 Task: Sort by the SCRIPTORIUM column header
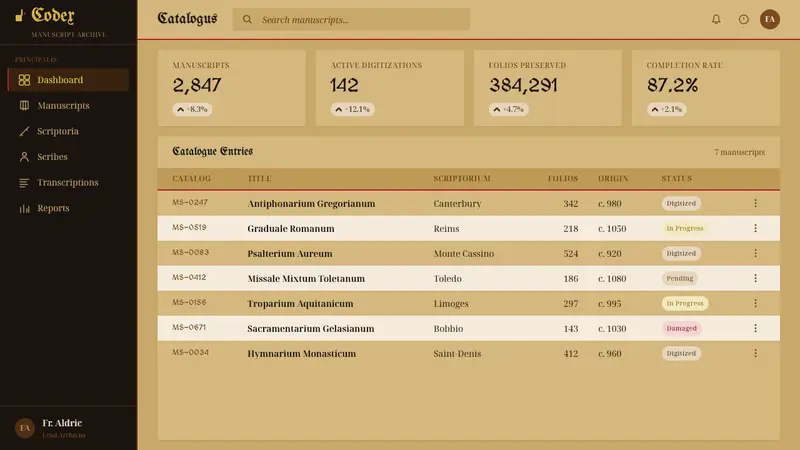[462, 179]
